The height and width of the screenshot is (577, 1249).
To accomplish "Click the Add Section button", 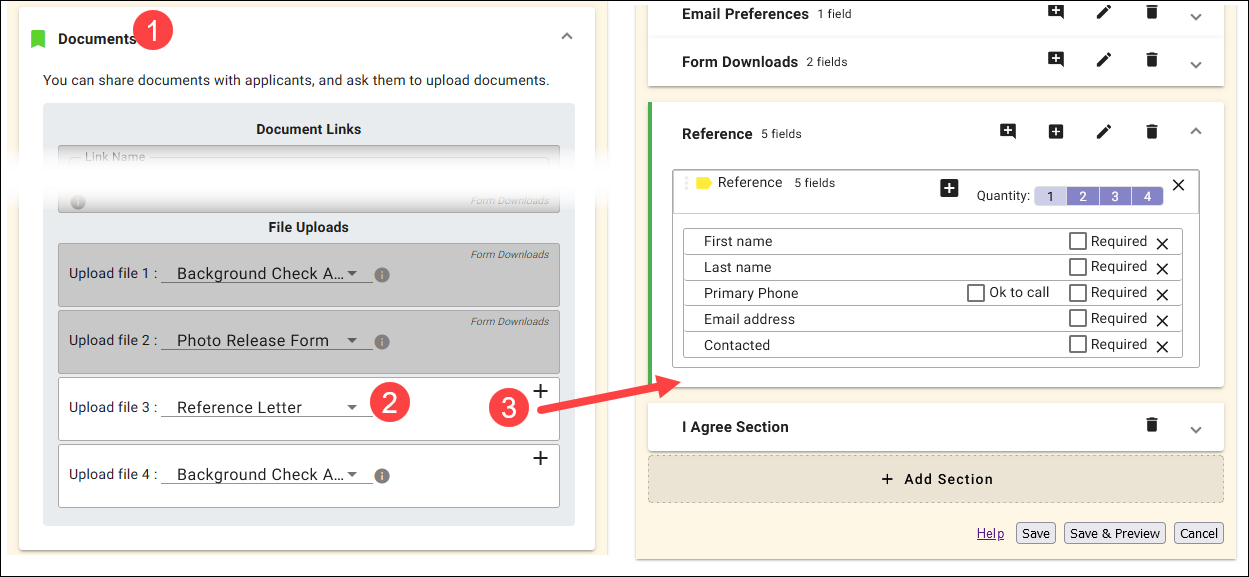I will coord(936,479).
